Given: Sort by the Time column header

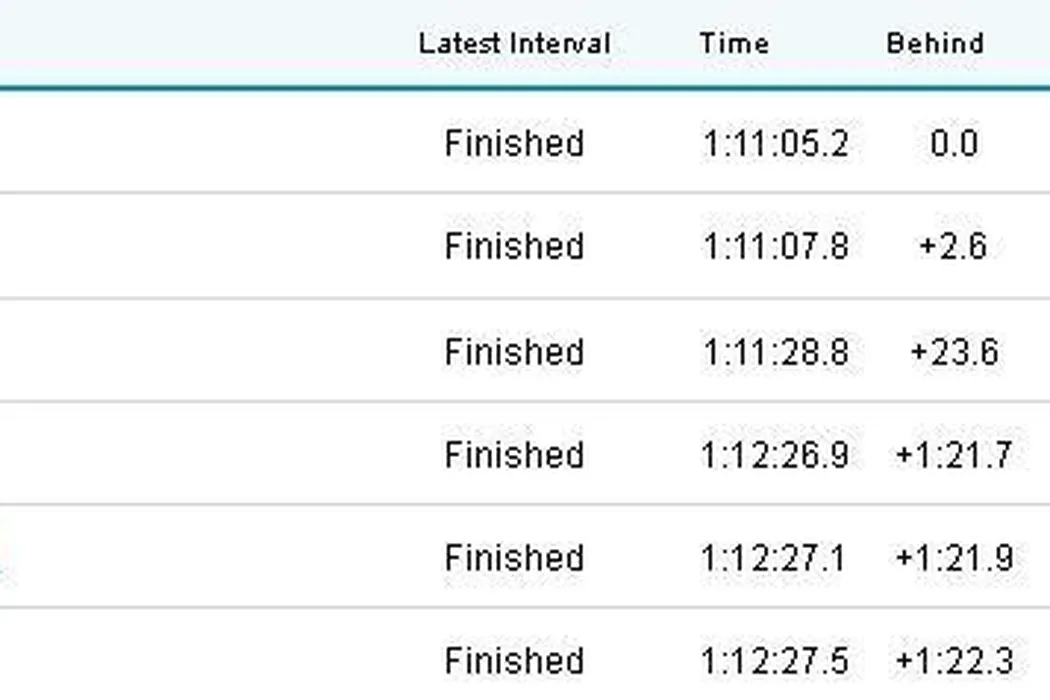Looking at the screenshot, I should point(734,44).
